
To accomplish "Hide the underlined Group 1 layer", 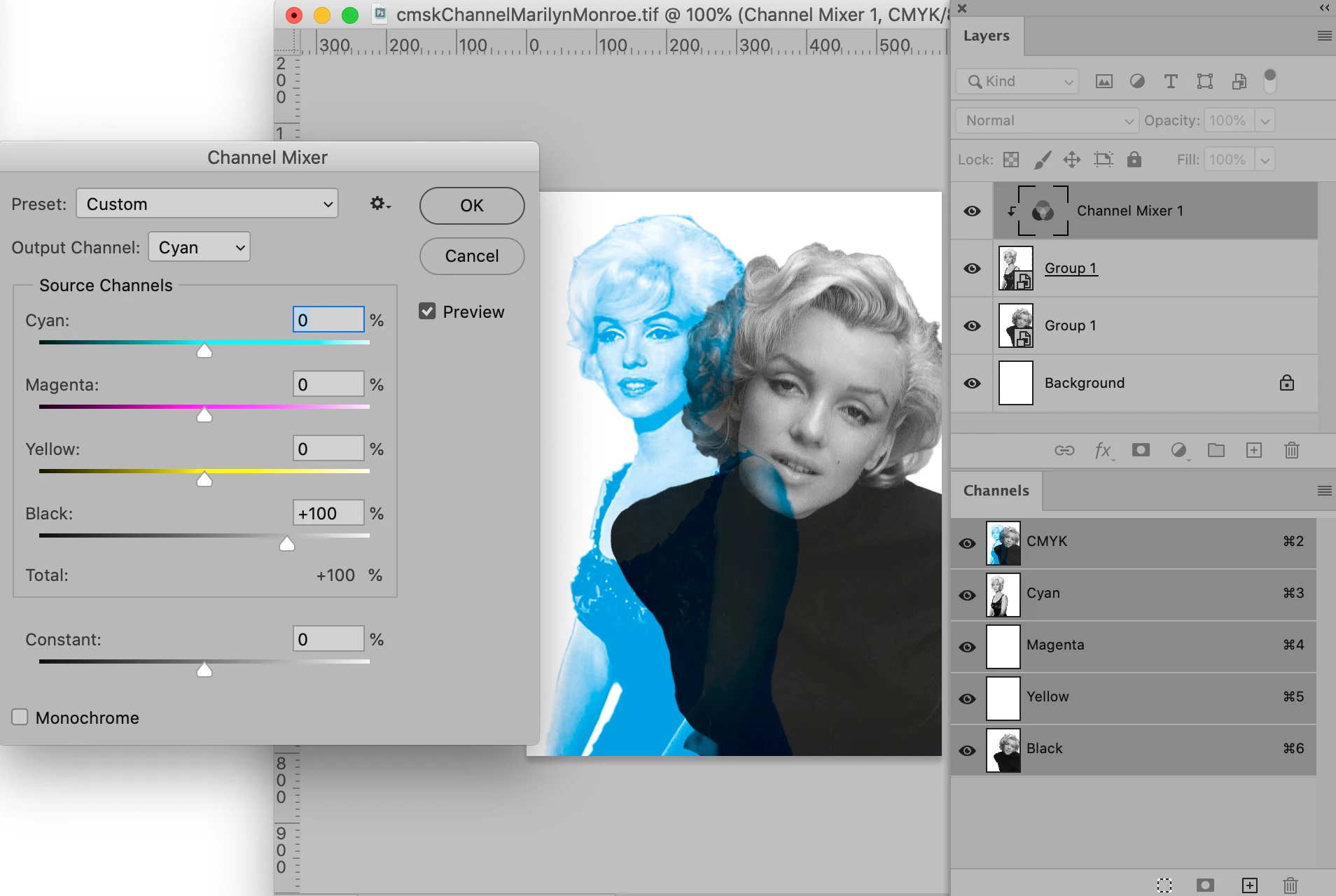I will point(972,269).
